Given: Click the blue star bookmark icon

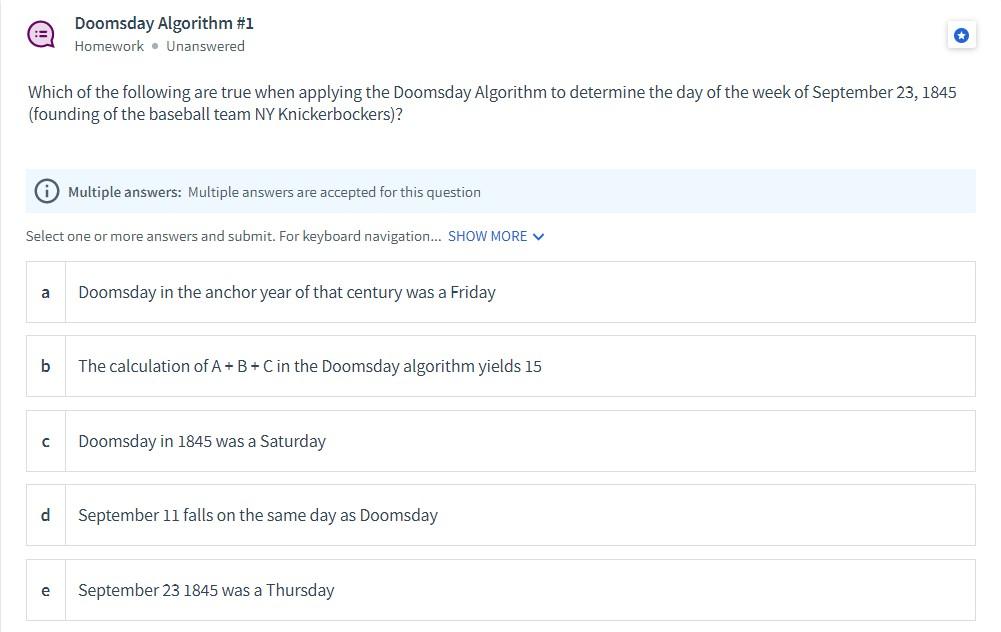Looking at the screenshot, I should [961, 35].
